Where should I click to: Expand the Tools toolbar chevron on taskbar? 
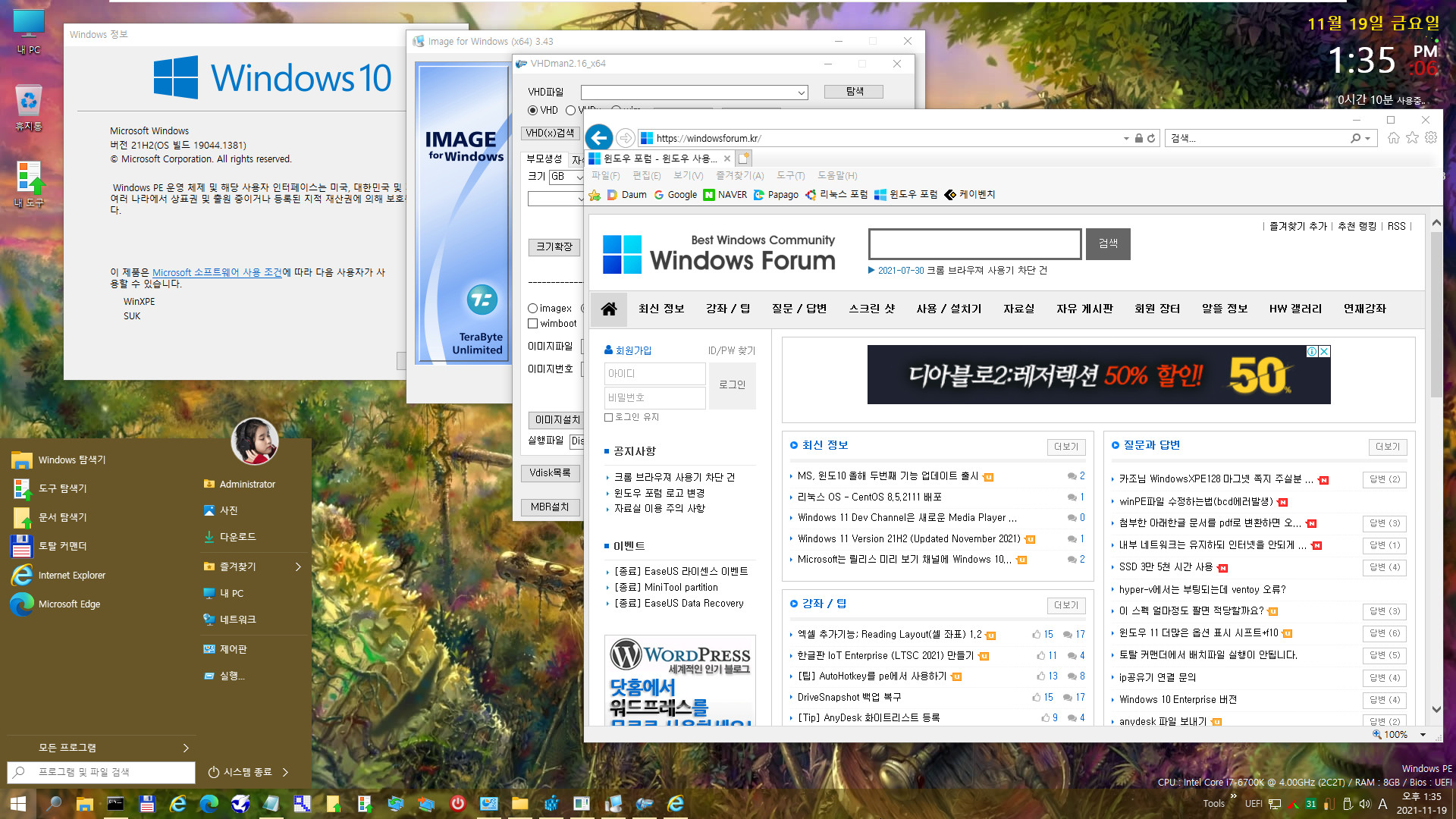[x=1233, y=795]
